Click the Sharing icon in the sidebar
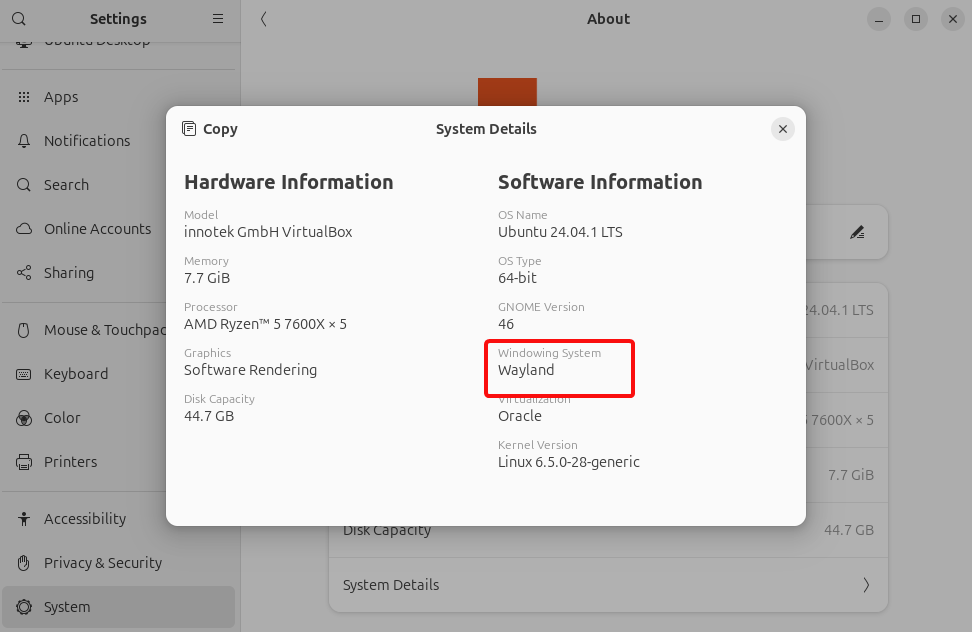Viewport: 972px width, 632px height. 24,273
